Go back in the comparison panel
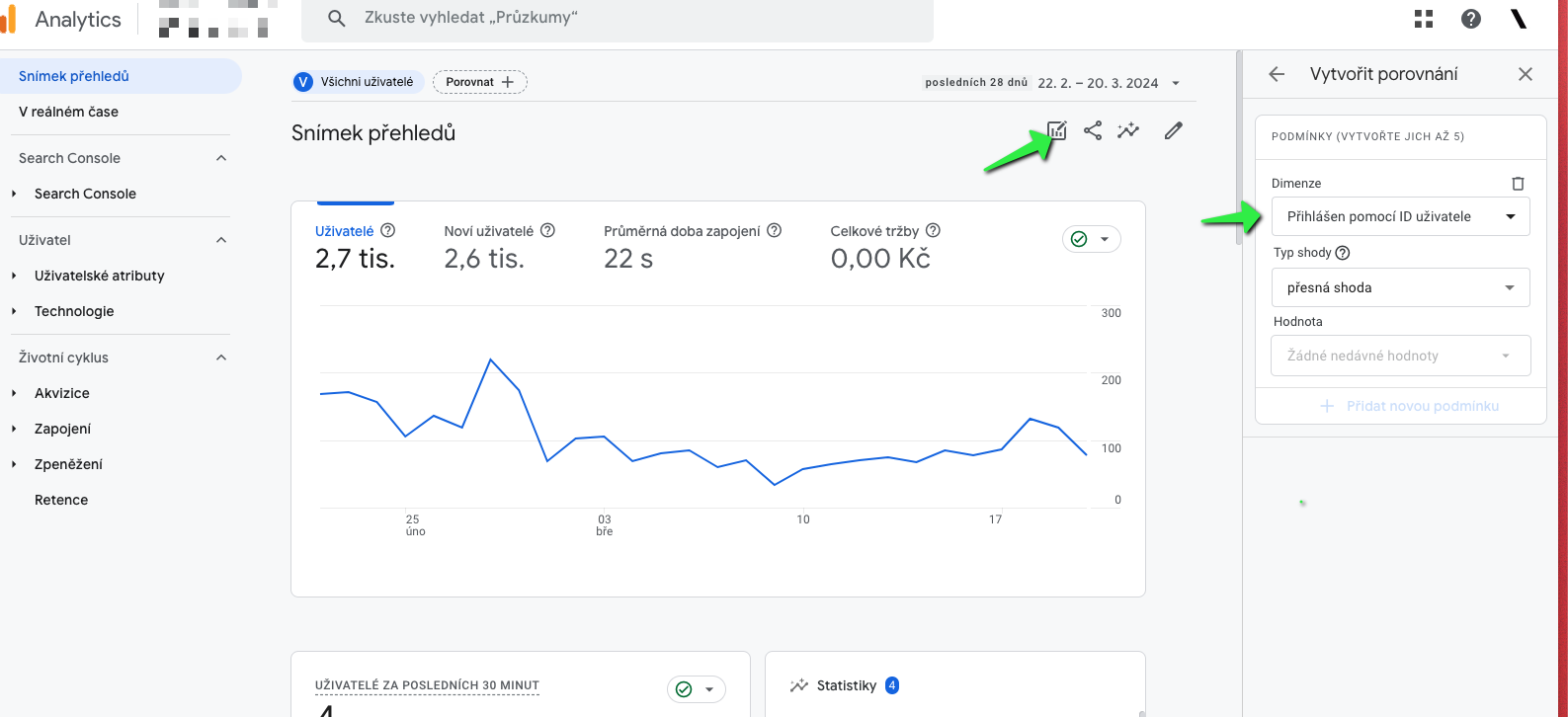1568x717 pixels. click(1277, 74)
